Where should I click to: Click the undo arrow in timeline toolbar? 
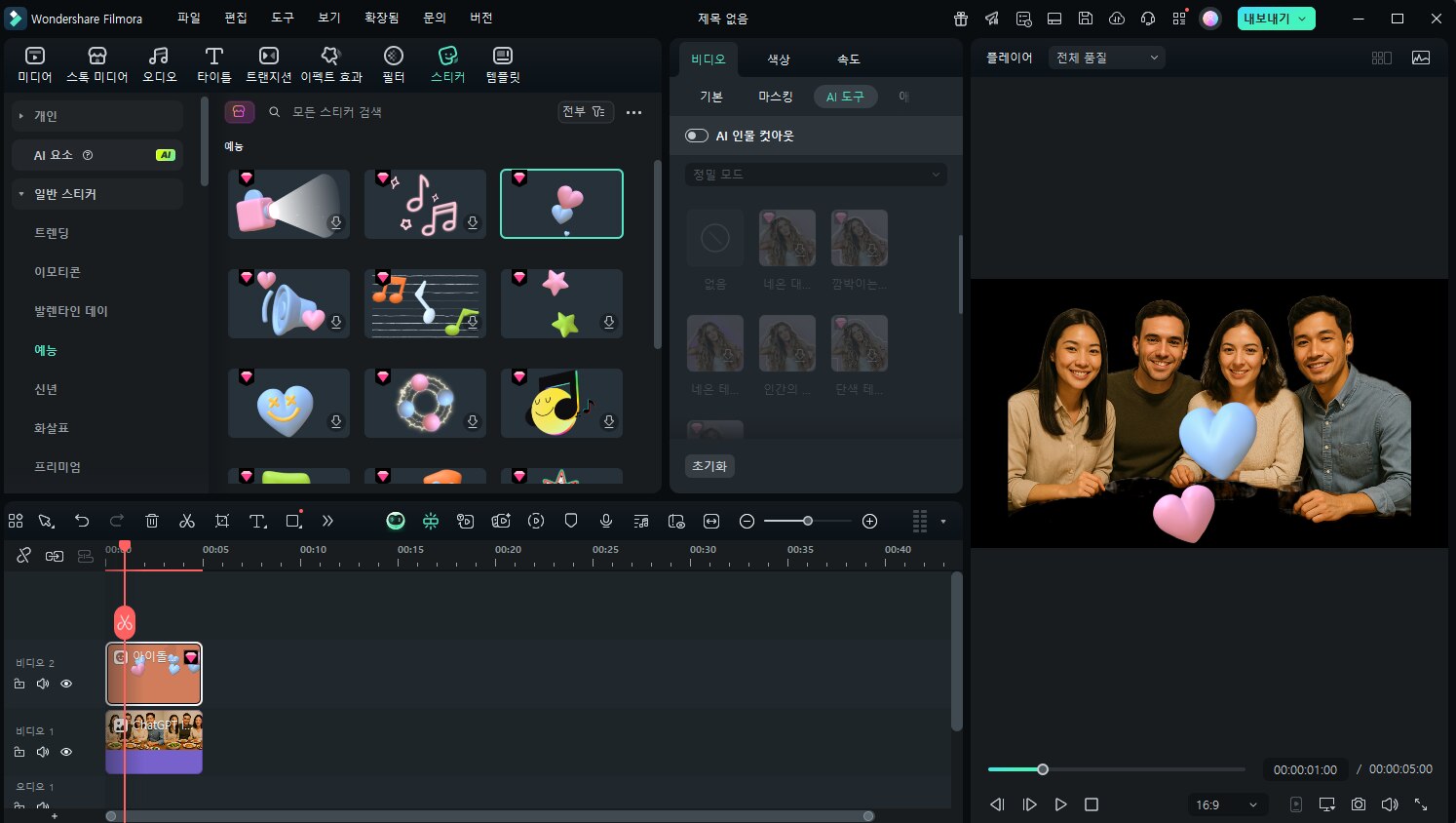pos(82,521)
